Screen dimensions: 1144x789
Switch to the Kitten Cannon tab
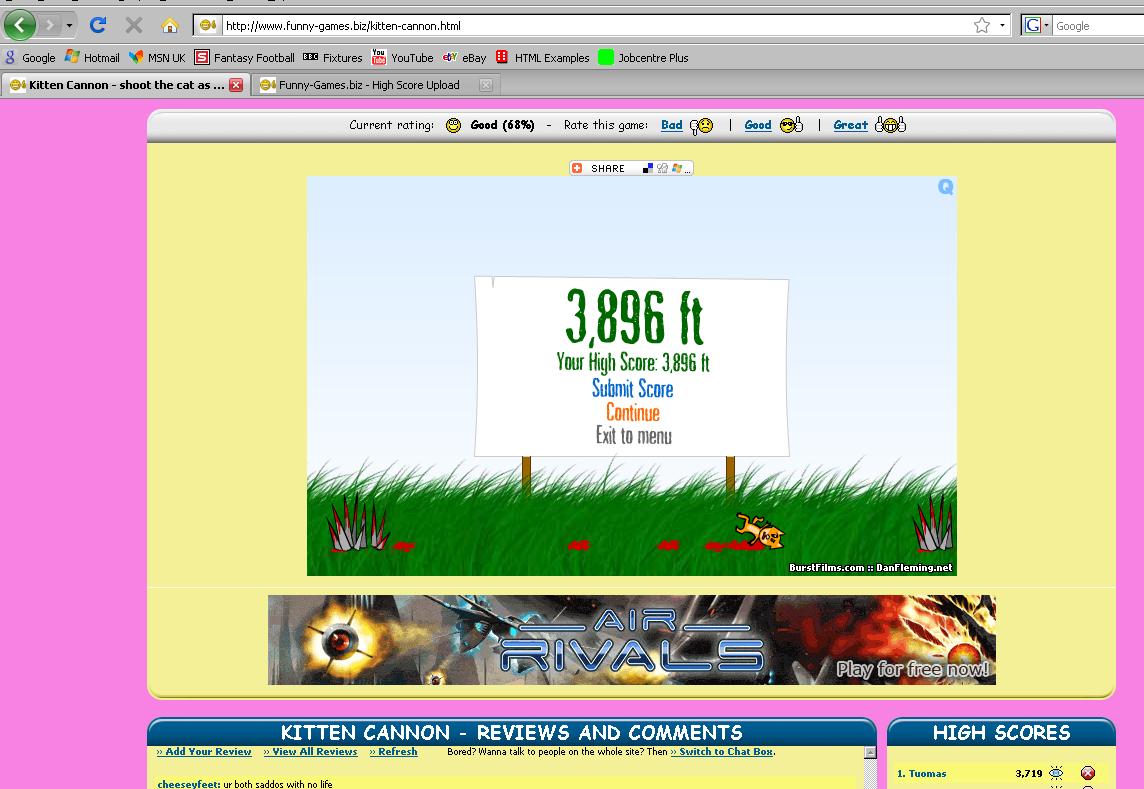(x=125, y=85)
